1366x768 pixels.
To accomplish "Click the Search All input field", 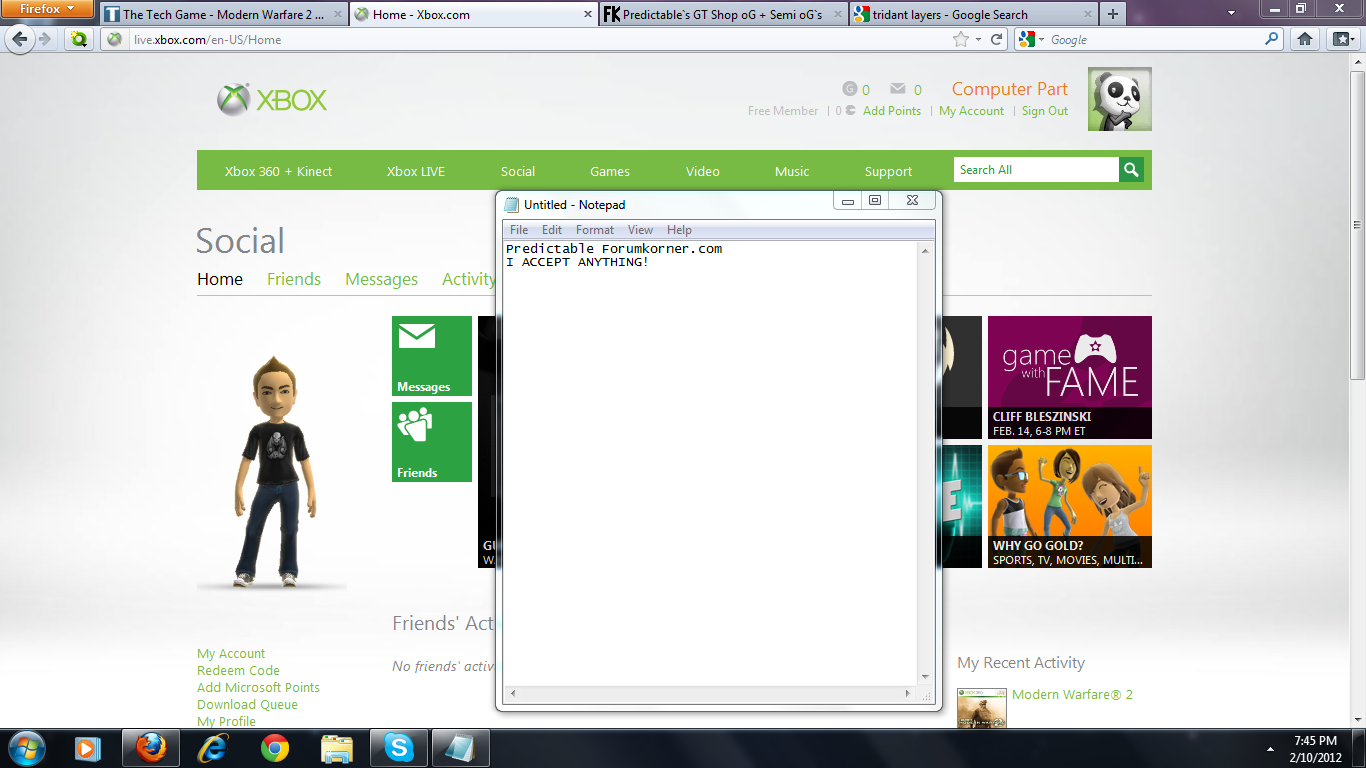I will [x=1036, y=170].
